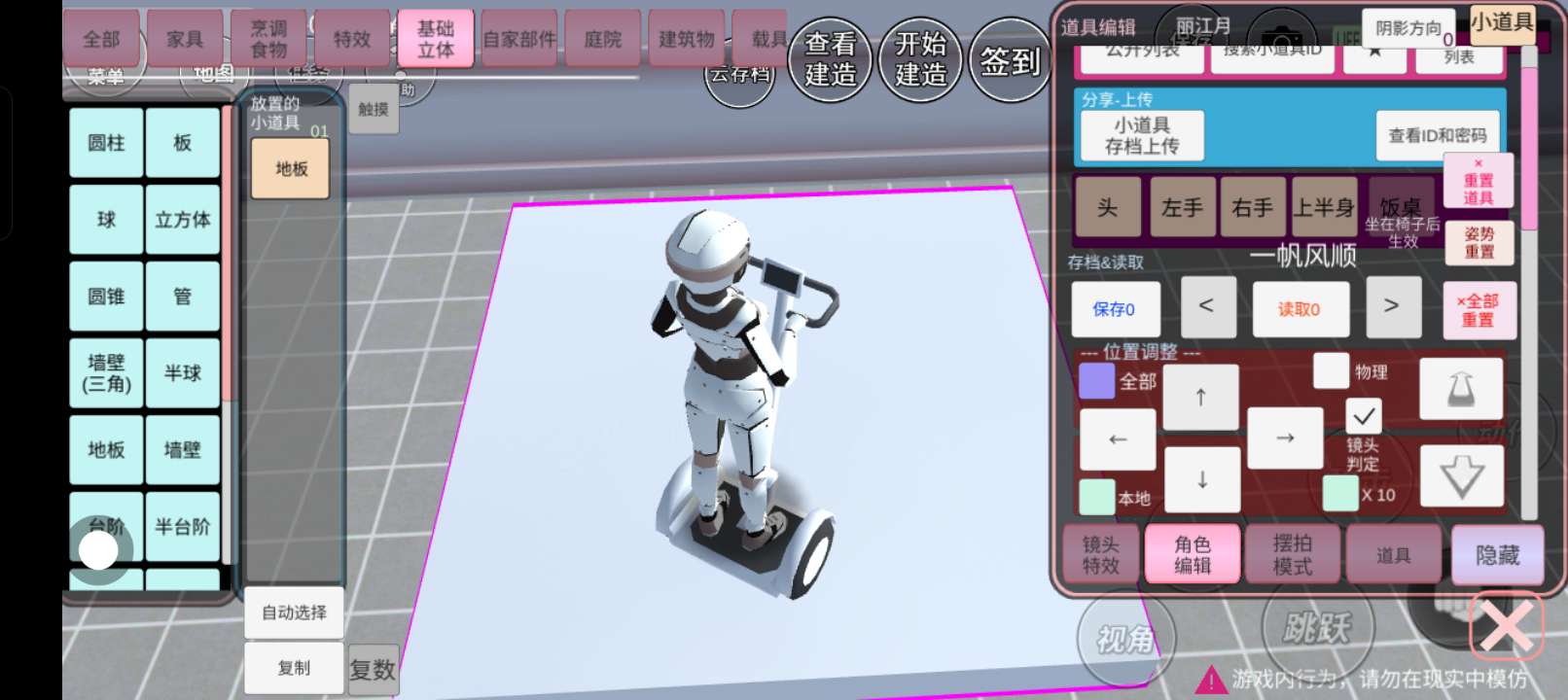
Task: Choose the 地板 floor shape in shape list
Action: (x=106, y=450)
